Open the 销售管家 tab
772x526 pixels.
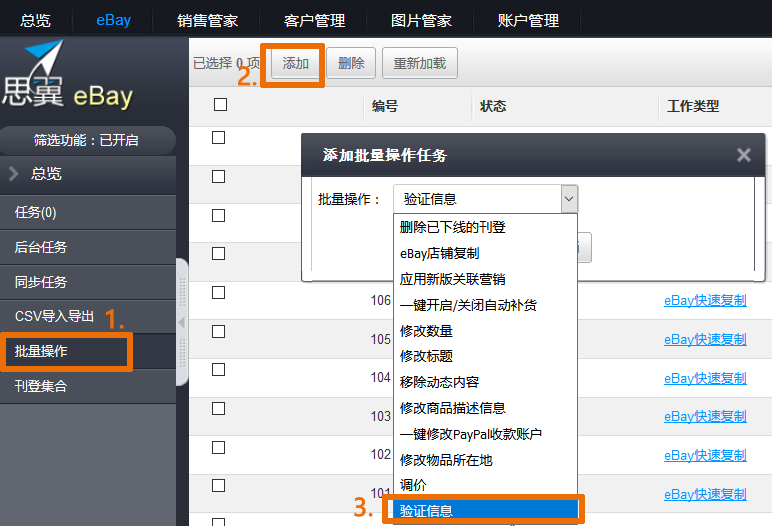[x=207, y=20]
